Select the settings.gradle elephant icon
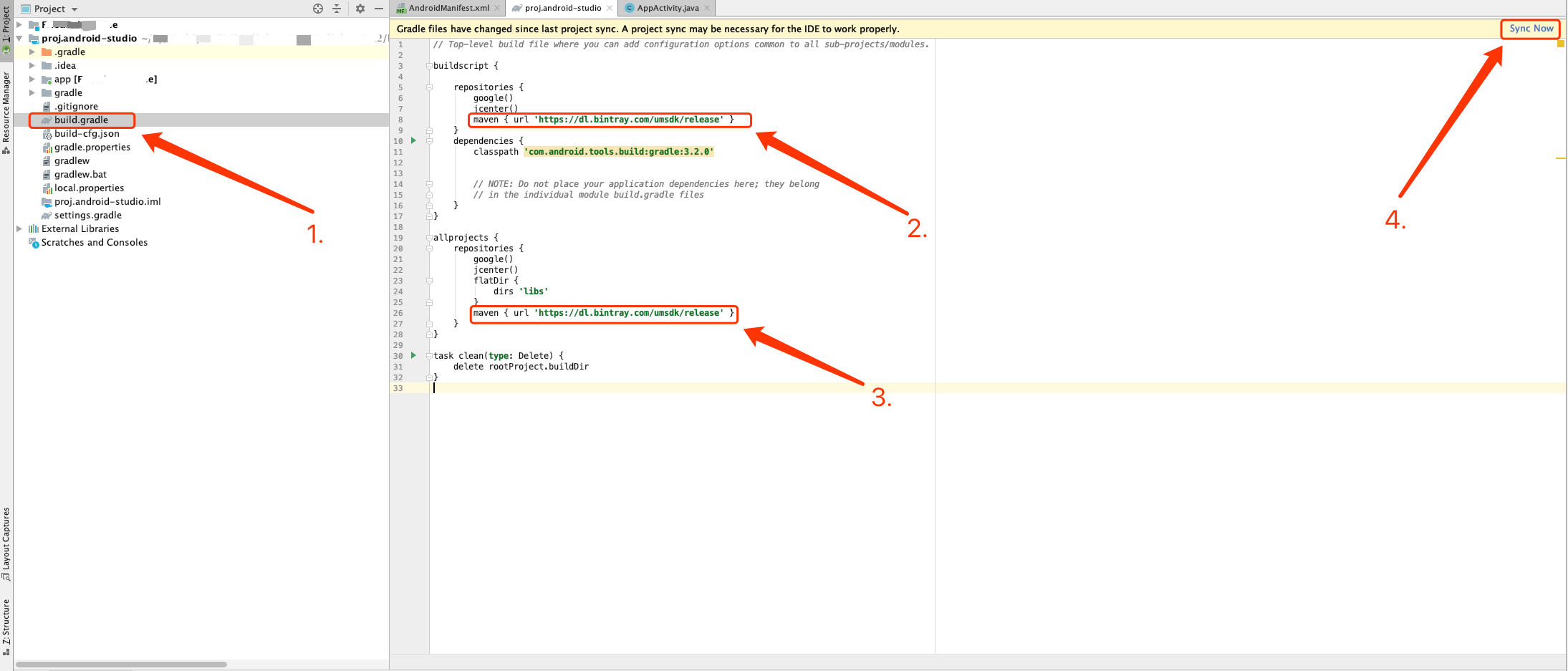Viewport: 1568px width, 671px height. [x=47, y=216]
